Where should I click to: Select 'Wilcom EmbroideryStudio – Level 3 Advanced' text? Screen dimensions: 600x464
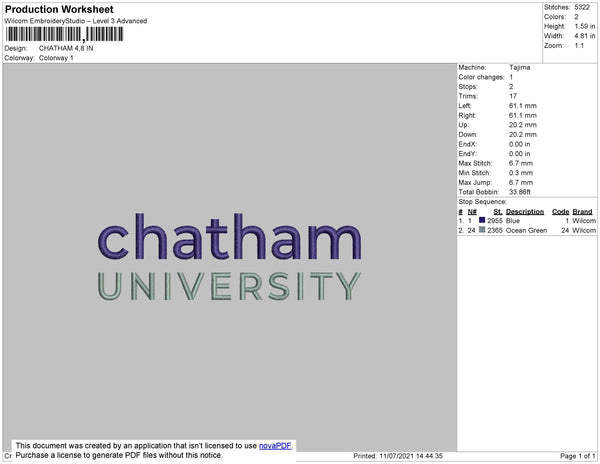coord(76,21)
